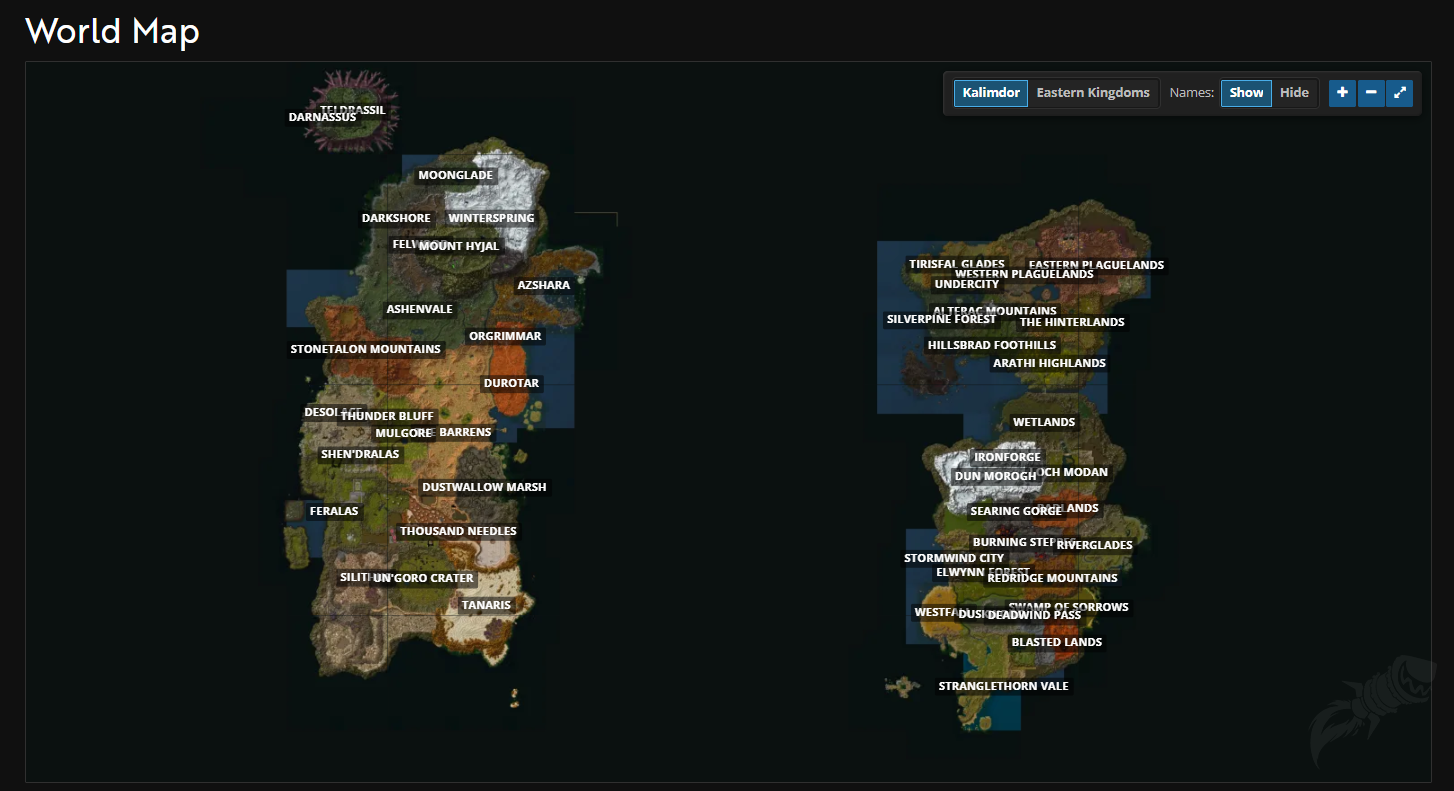Click the Stonetalon Mountains label
This screenshot has width=1454, height=791.
pos(365,349)
